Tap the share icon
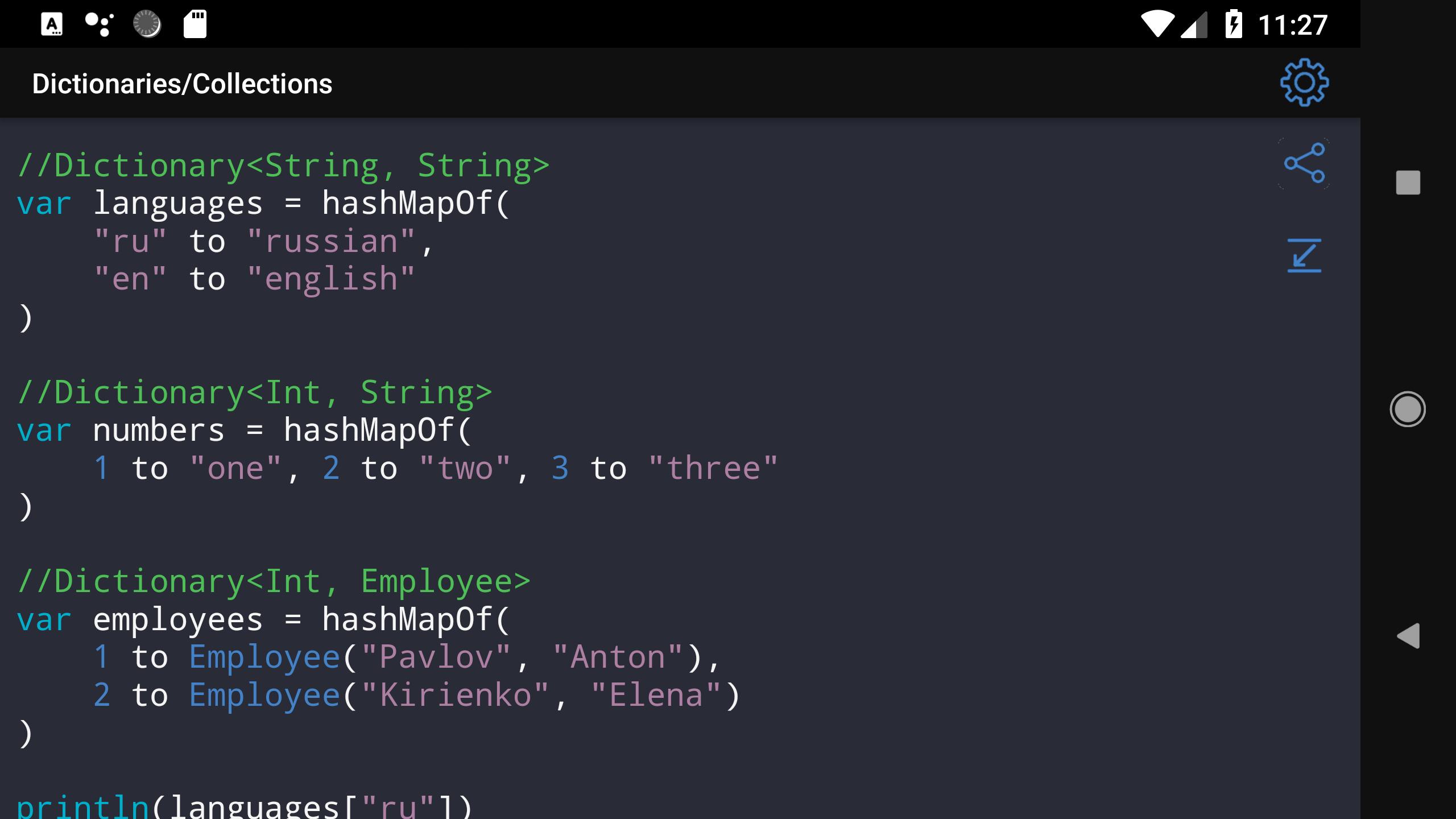This screenshot has width=1456, height=819. pos(1304,163)
